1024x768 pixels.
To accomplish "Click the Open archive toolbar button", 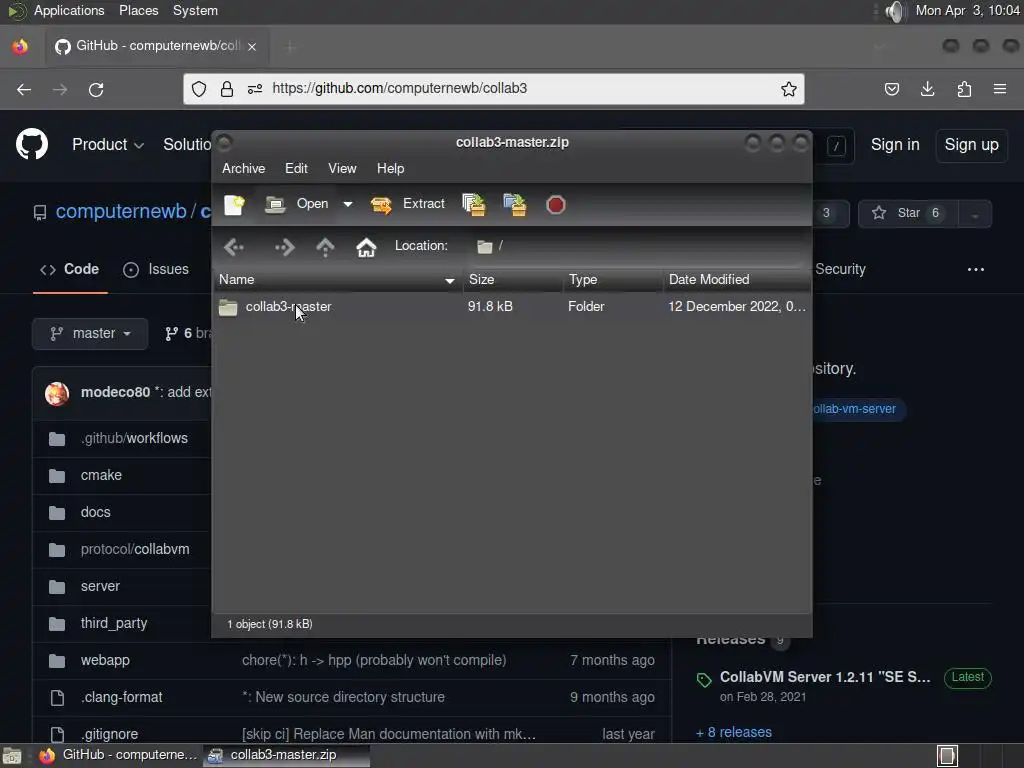I will pyautogui.click(x=297, y=204).
